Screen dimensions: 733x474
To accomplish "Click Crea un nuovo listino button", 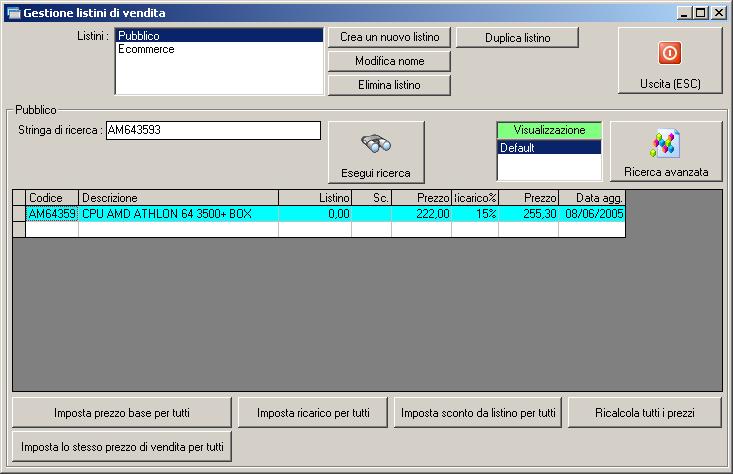I will click(x=389, y=37).
